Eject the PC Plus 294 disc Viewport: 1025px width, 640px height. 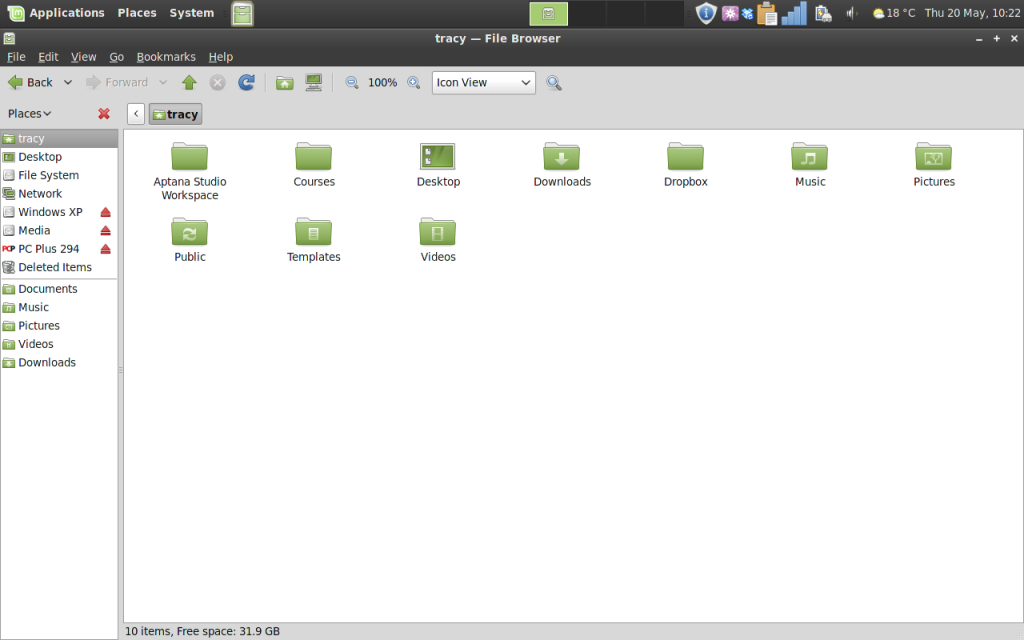click(107, 249)
